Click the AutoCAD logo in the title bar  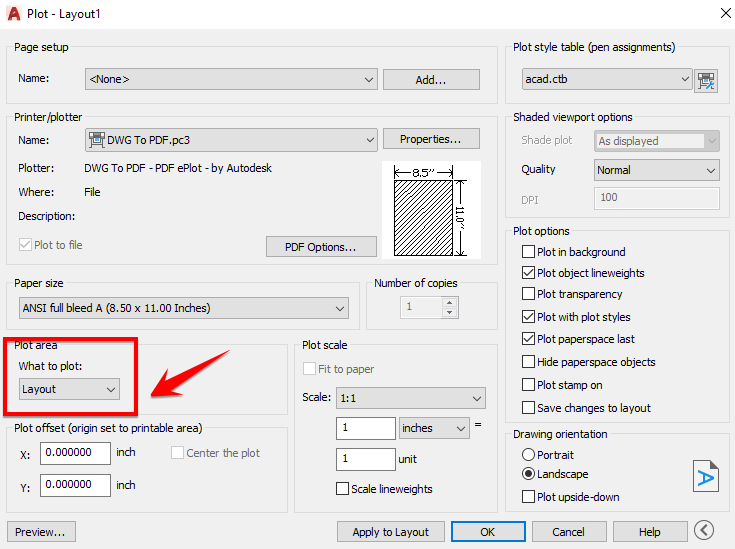(14, 14)
